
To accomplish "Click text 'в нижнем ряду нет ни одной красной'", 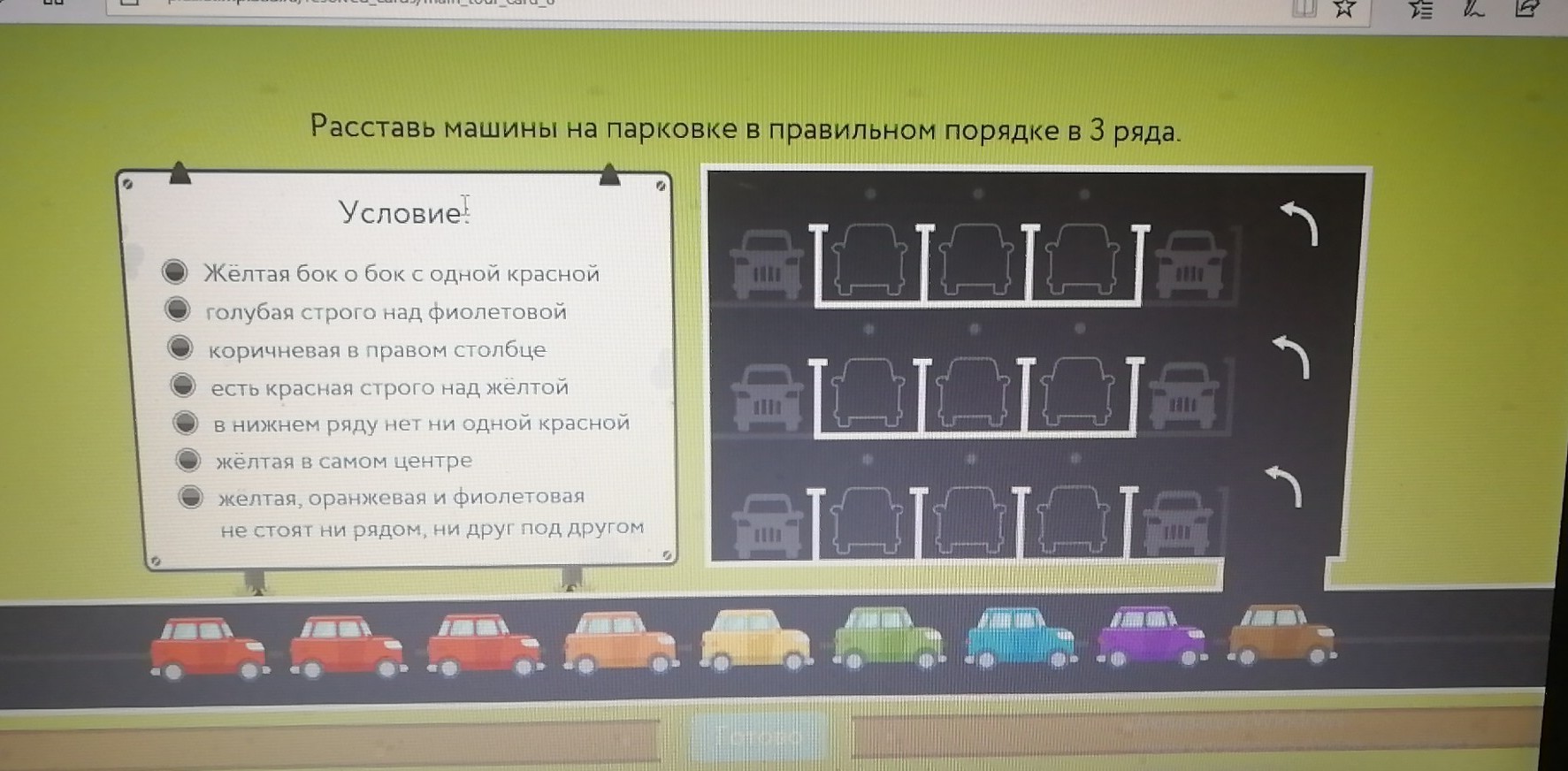I will point(421,424).
